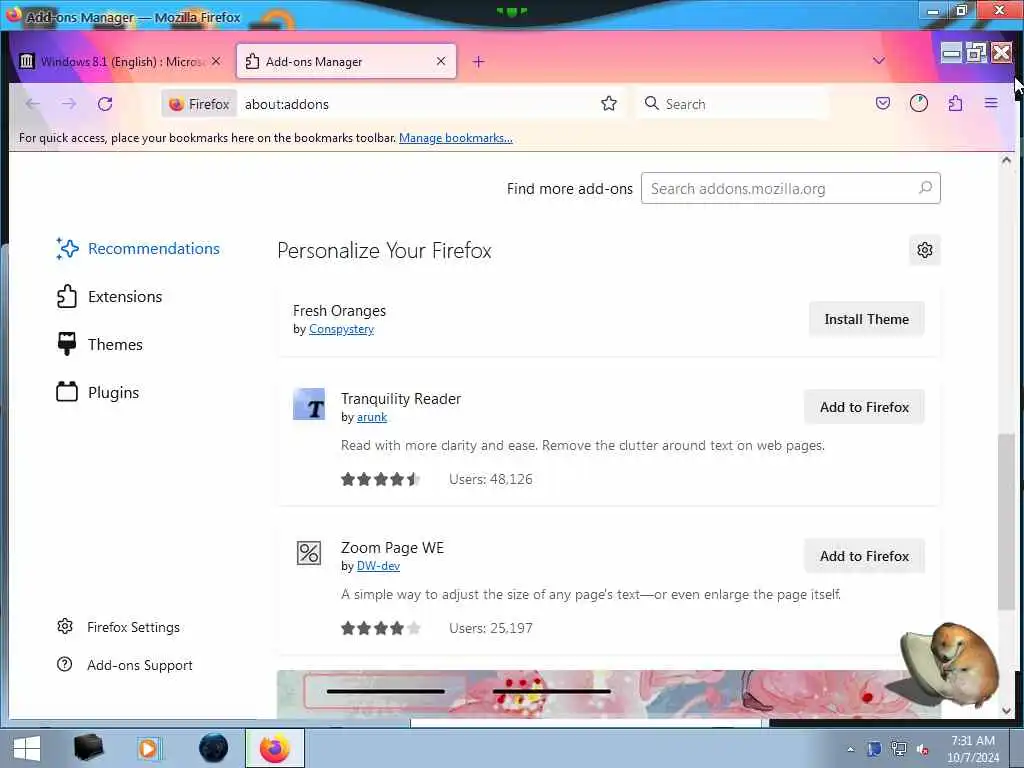Open the black box taskbar app
The image size is (1024, 768).
coord(88,748)
